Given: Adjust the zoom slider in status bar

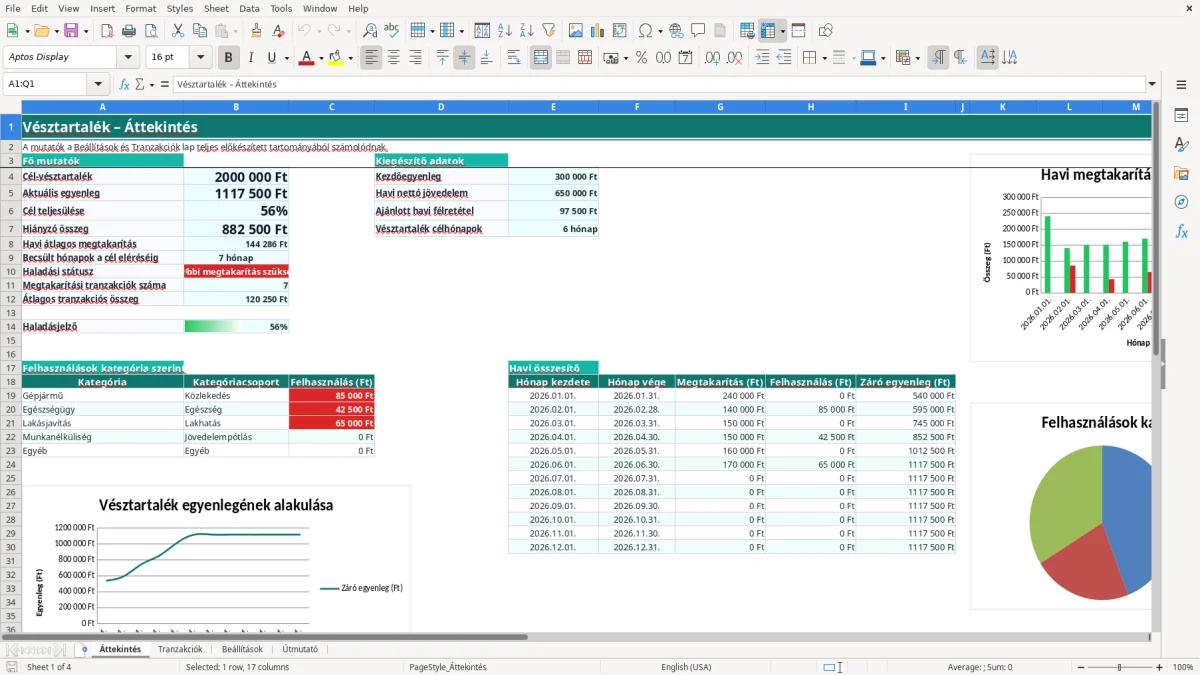Looking at the screenshot, I should (1119, 667).
